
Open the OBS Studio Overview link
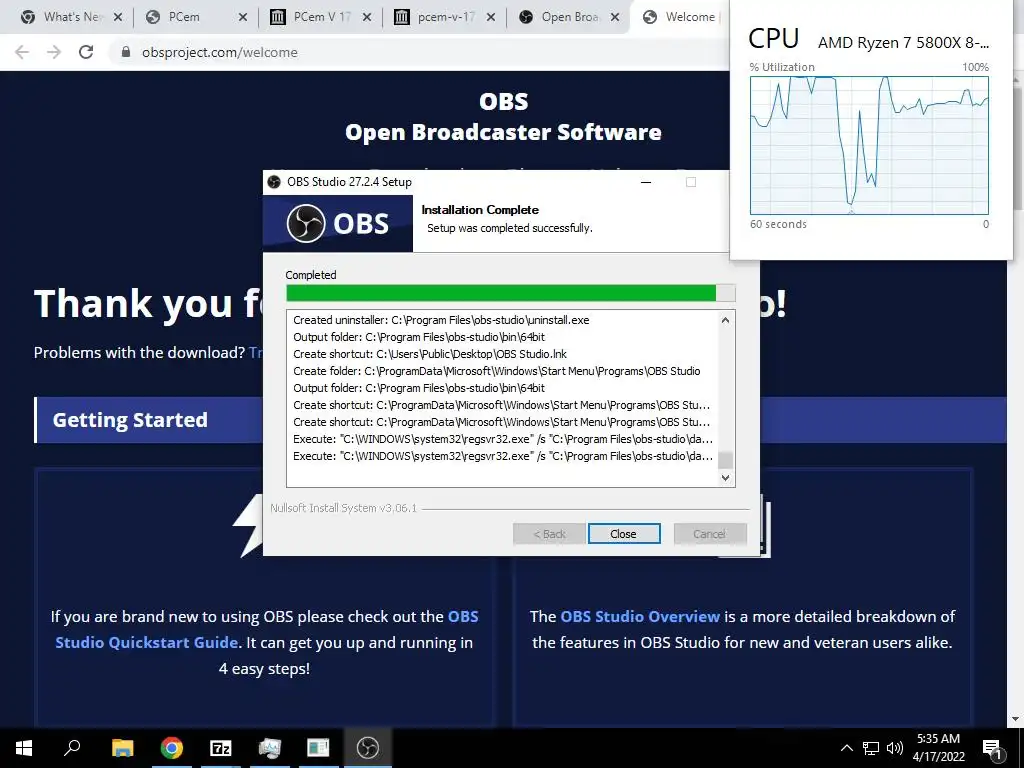coord(640,616)
